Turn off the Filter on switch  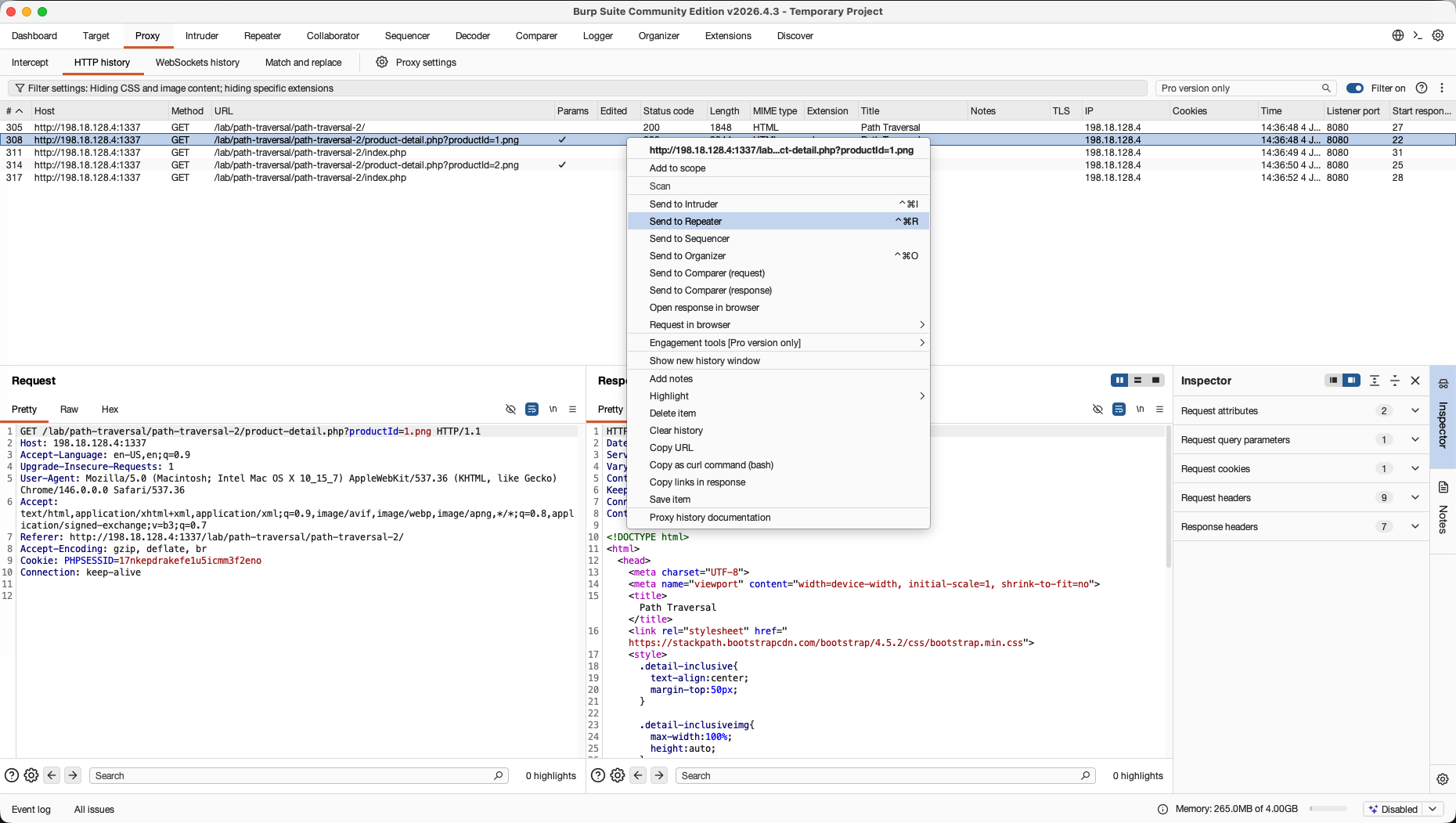[x=1355, y=88]
